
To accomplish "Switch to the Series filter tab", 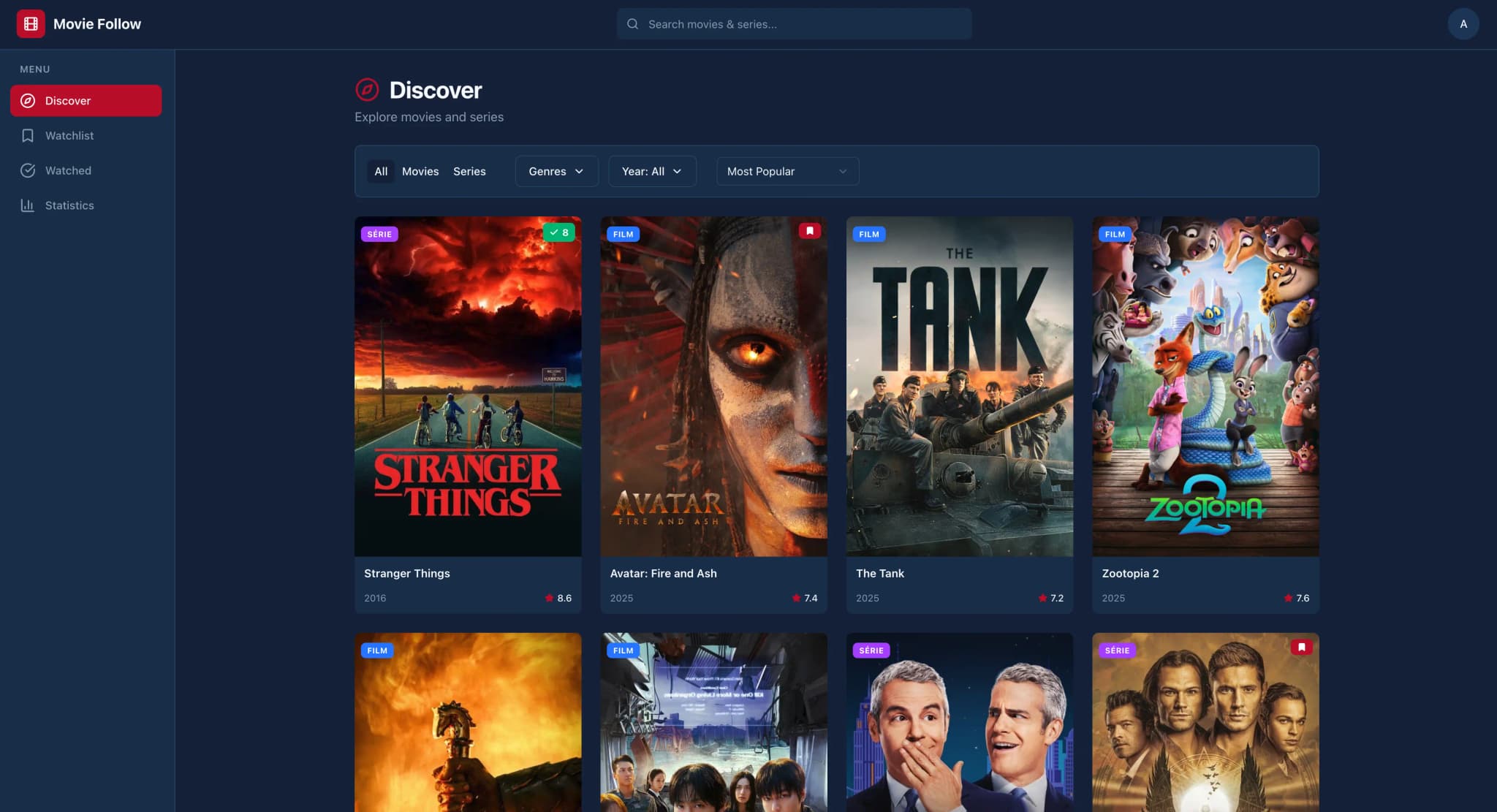I will tap(469, 171).
